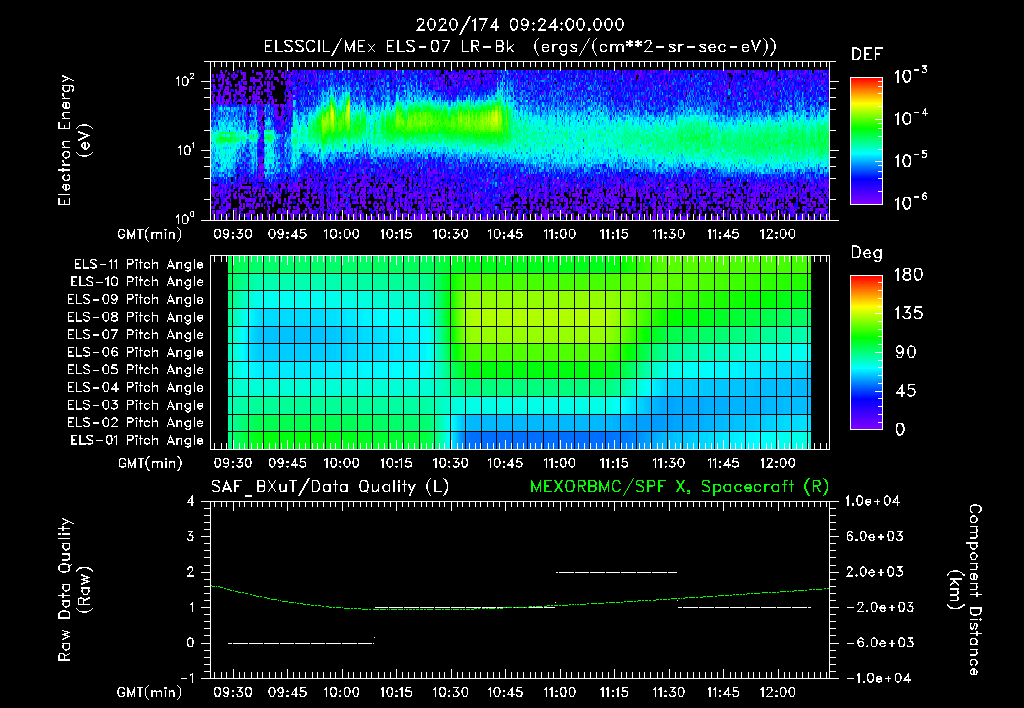
Task: Click the Component Distance (km) axis label
Action: coord(965,590)
